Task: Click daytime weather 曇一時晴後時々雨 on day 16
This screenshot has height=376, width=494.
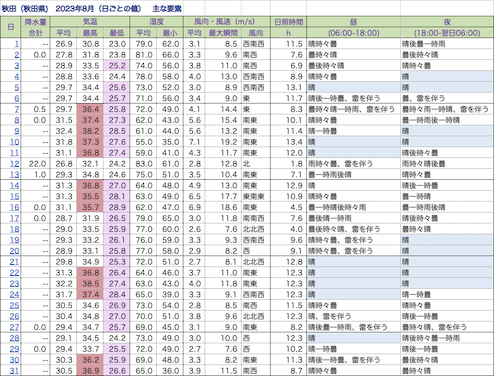Action: (x=337, y=208)
